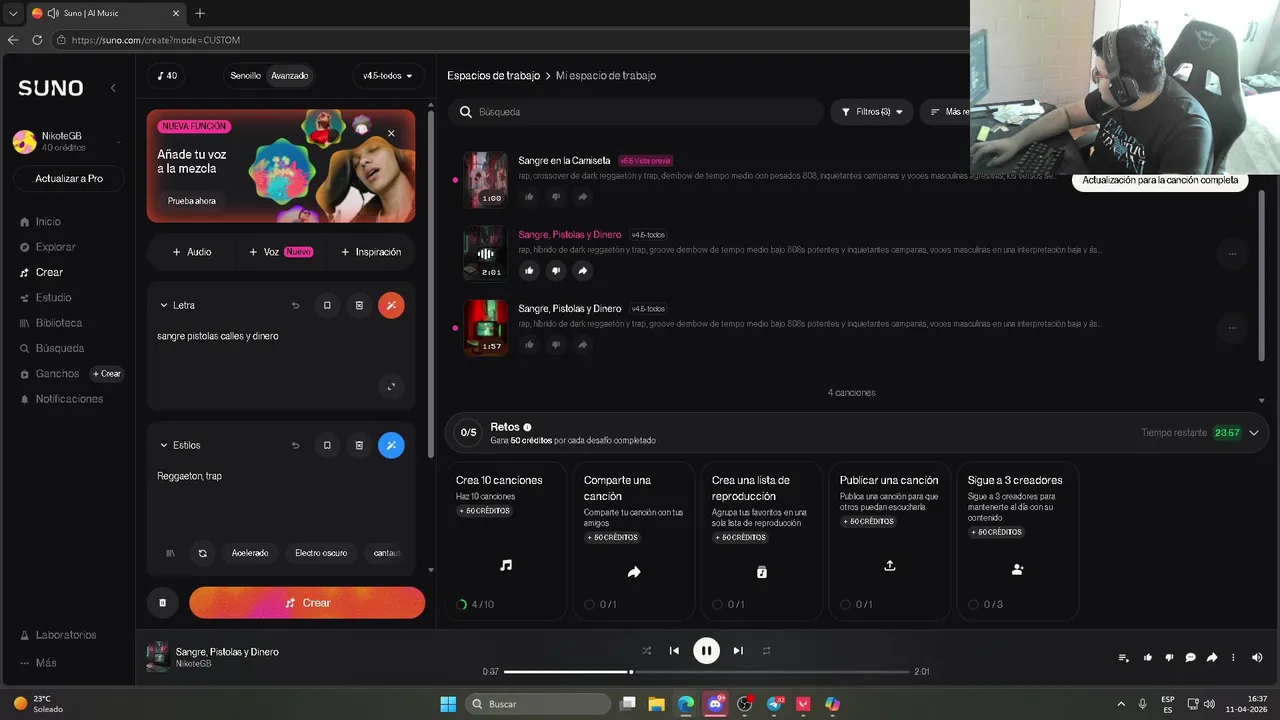Pause the current song
Viewport: 1280px width, 720px height.
pos(706,651)
